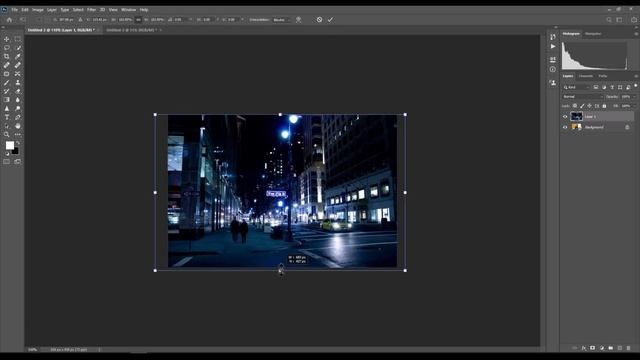
Task: Toggle lock image pixels brush icon
Action: click(x=582, y=106)
